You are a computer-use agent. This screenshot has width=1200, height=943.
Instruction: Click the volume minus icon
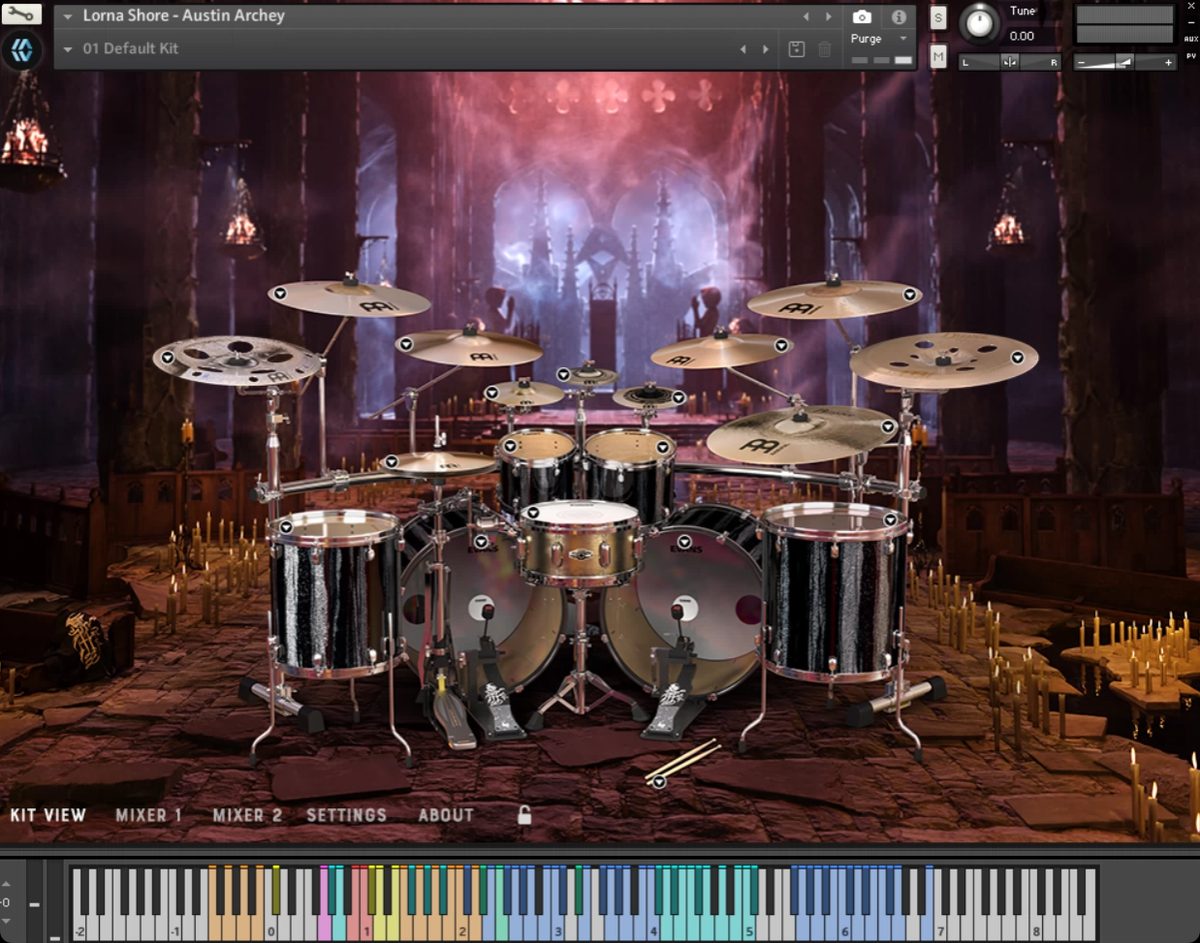[1082, 62]
